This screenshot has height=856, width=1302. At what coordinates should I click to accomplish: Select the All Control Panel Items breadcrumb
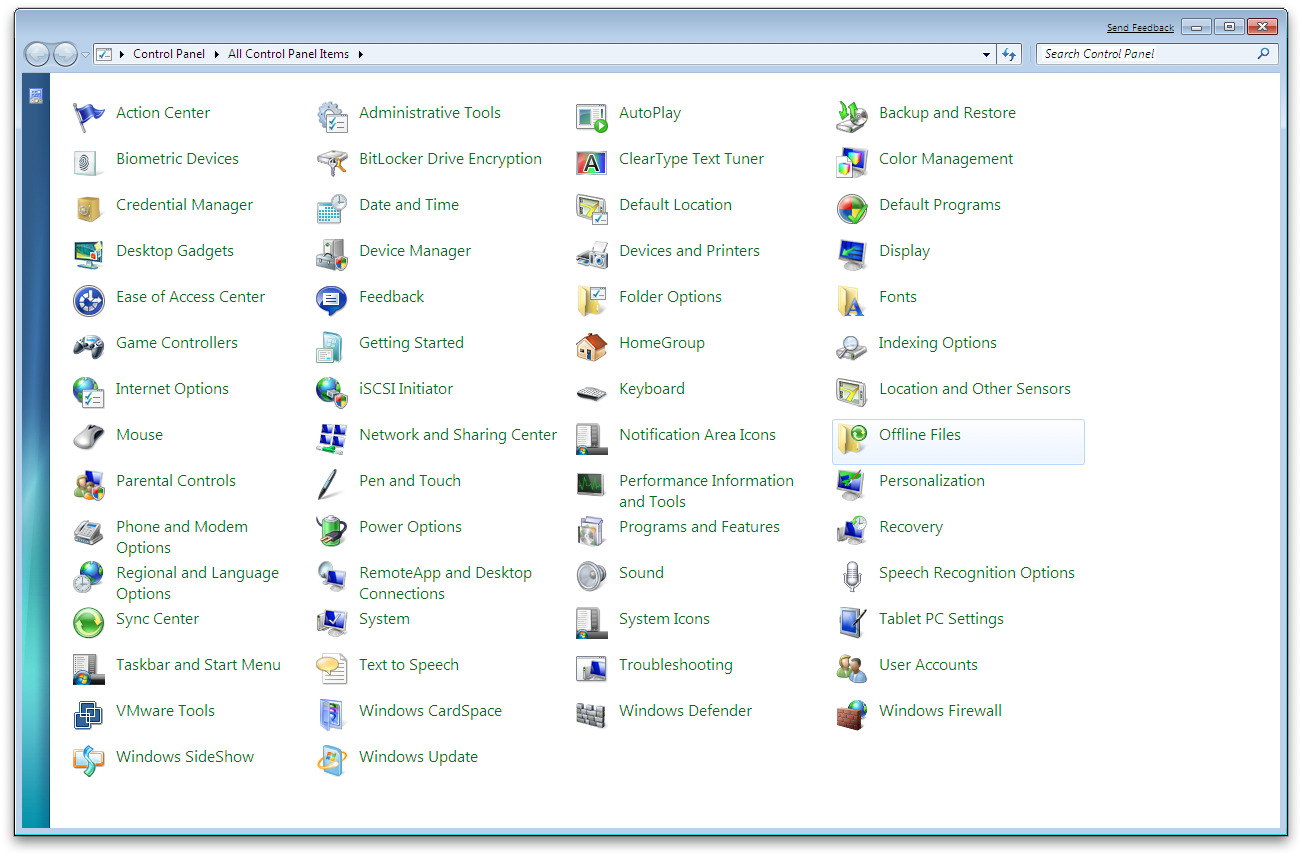tap(288, 54)
